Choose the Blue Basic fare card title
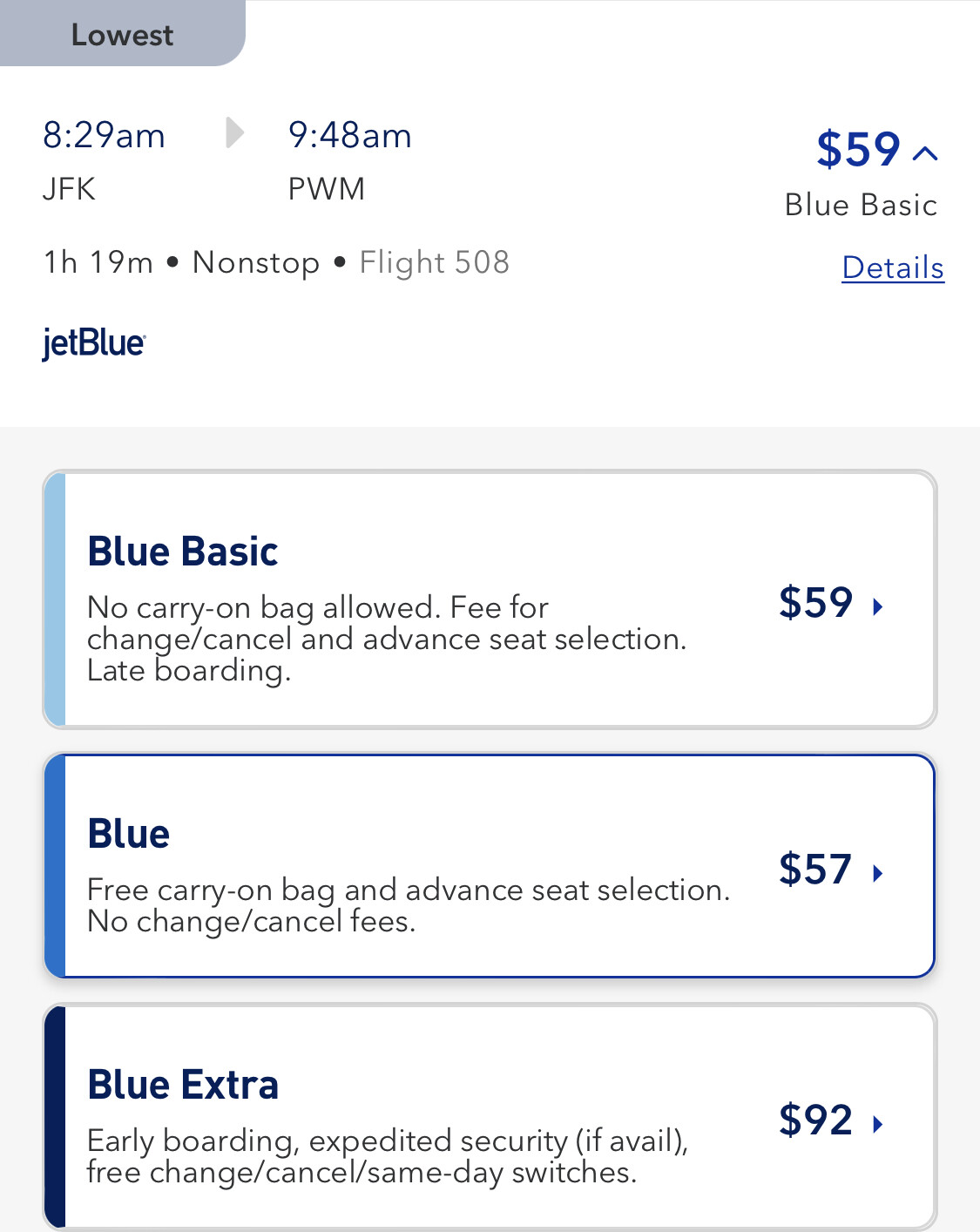Screen dimensions: 980x1232 (183, 552)
